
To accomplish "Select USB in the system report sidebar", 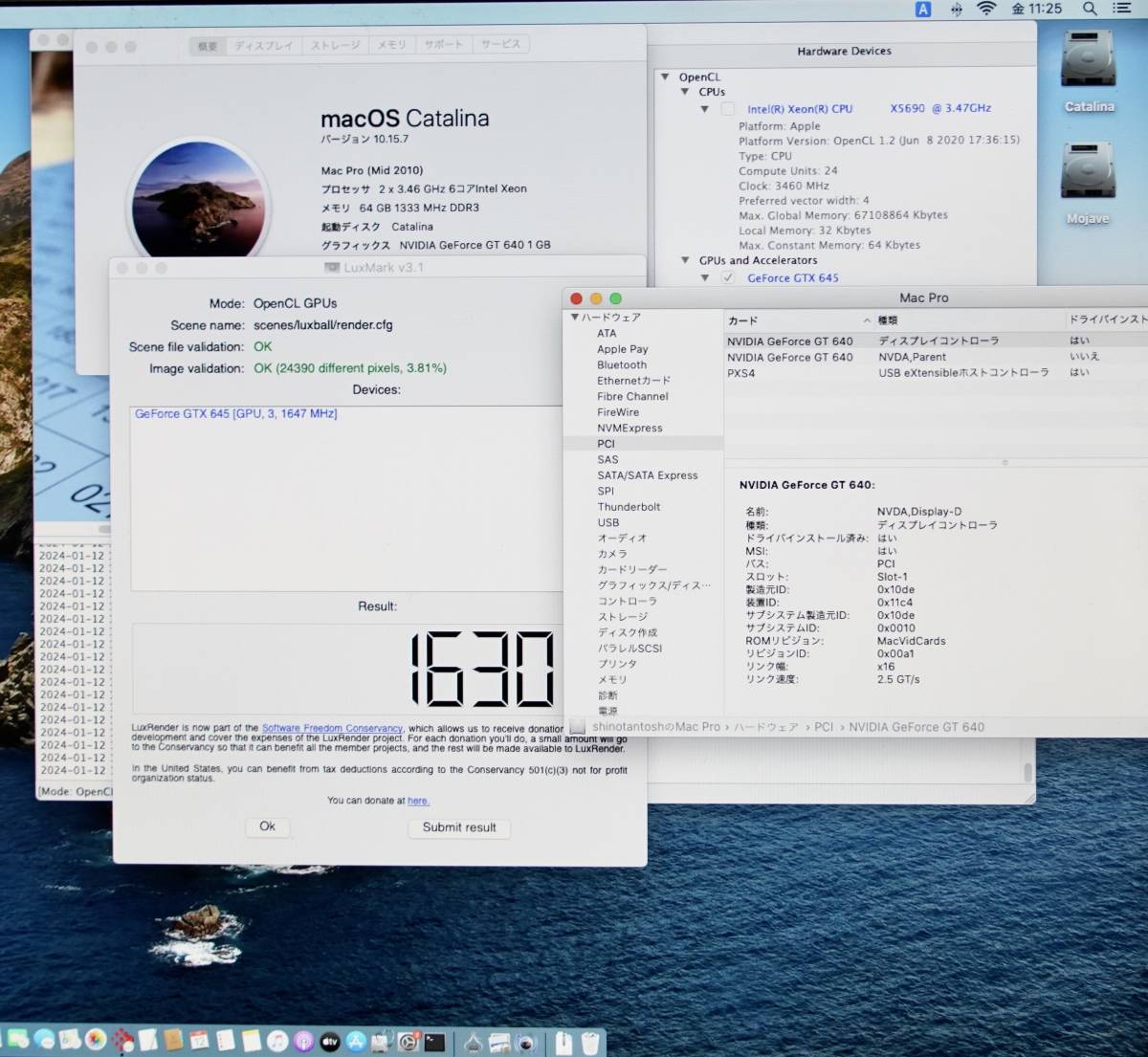I will (607, 522).
